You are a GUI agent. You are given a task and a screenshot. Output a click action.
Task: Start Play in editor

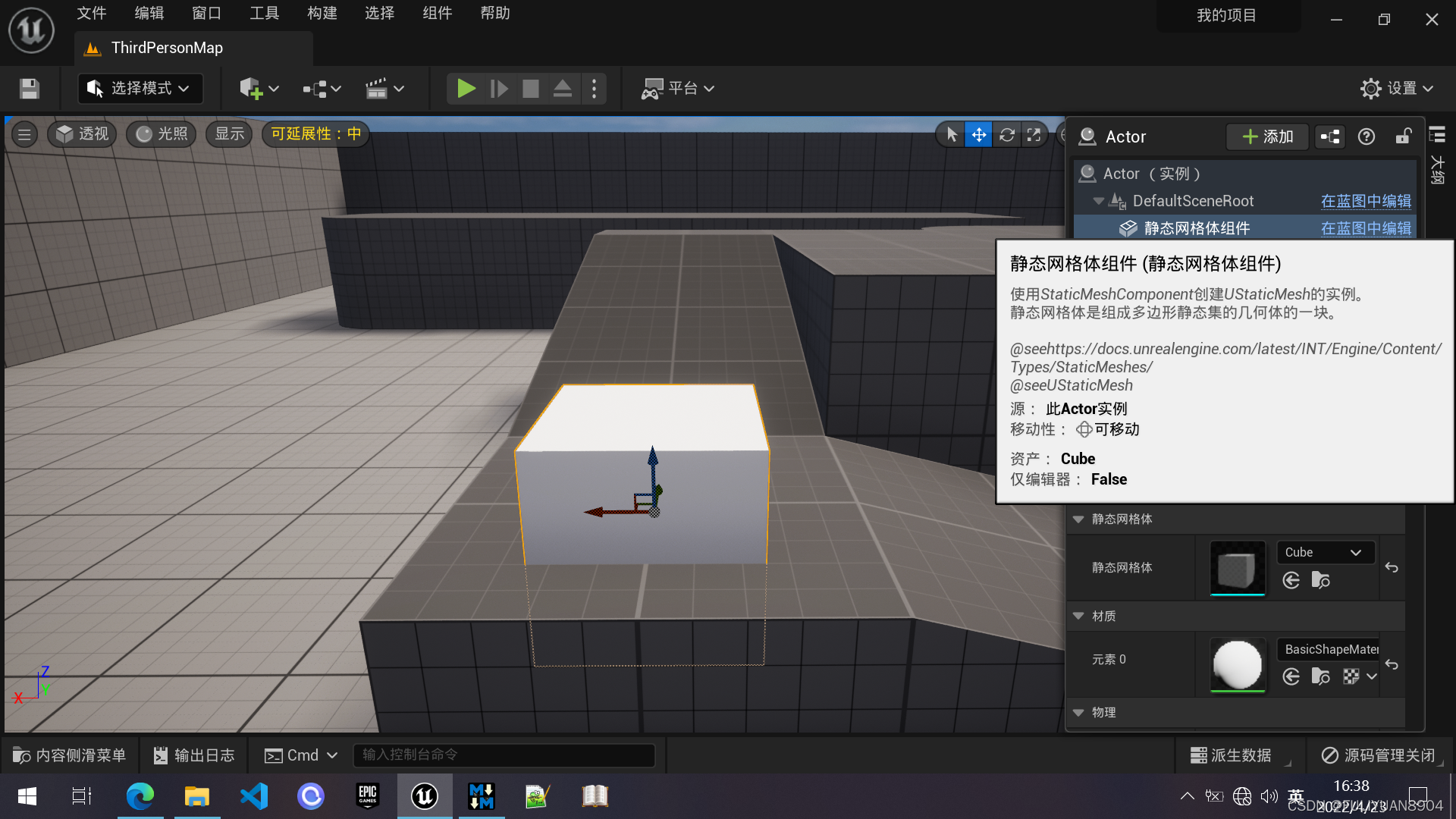point(466,89)
